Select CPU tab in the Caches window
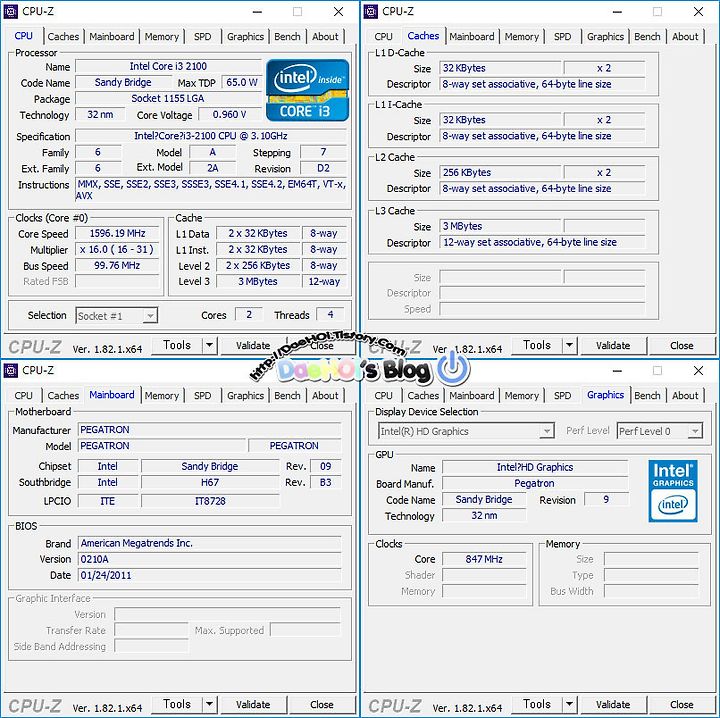720x718 pixels. (x=383, y=36)
